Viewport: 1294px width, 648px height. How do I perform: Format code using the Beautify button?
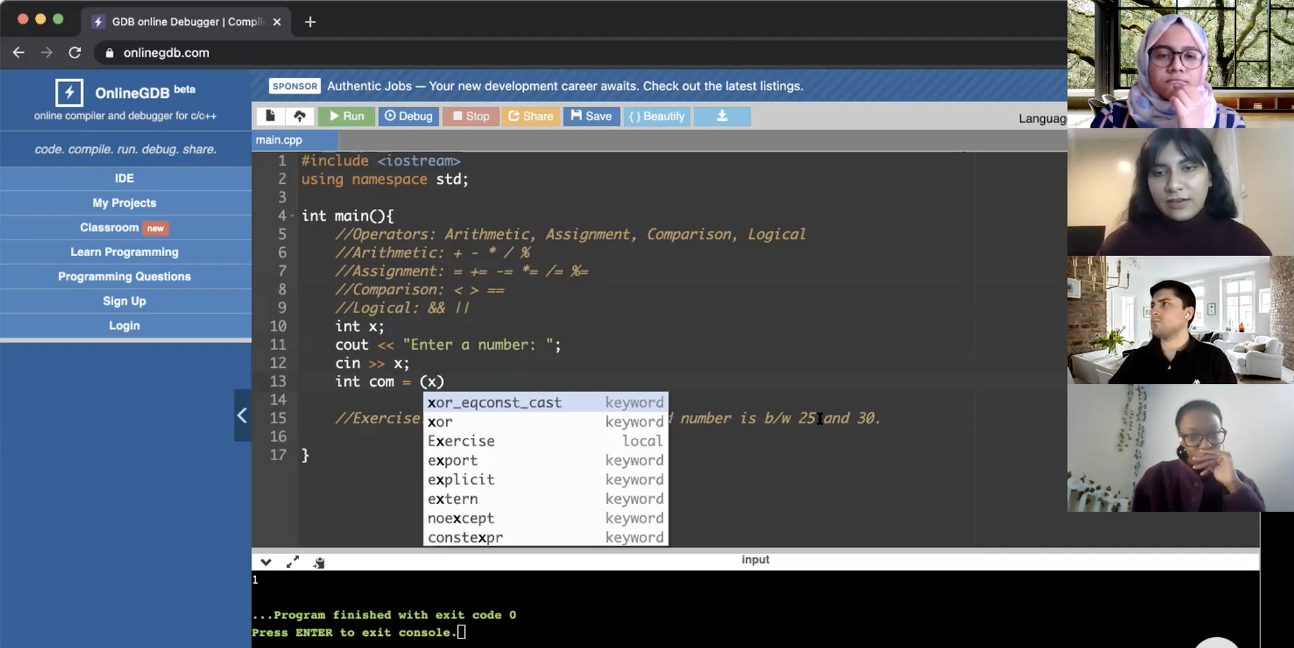(x=656, y=116)
